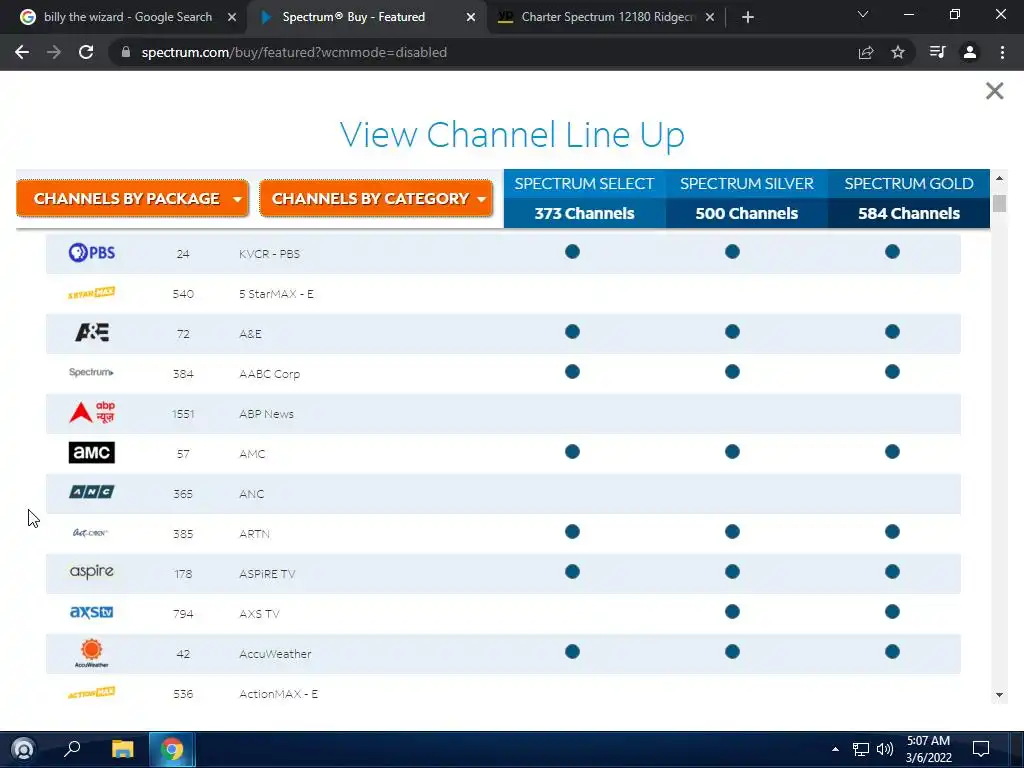Click AccuWeather channel name
This screenshot has height=768, width=1024.
[275, 653]
